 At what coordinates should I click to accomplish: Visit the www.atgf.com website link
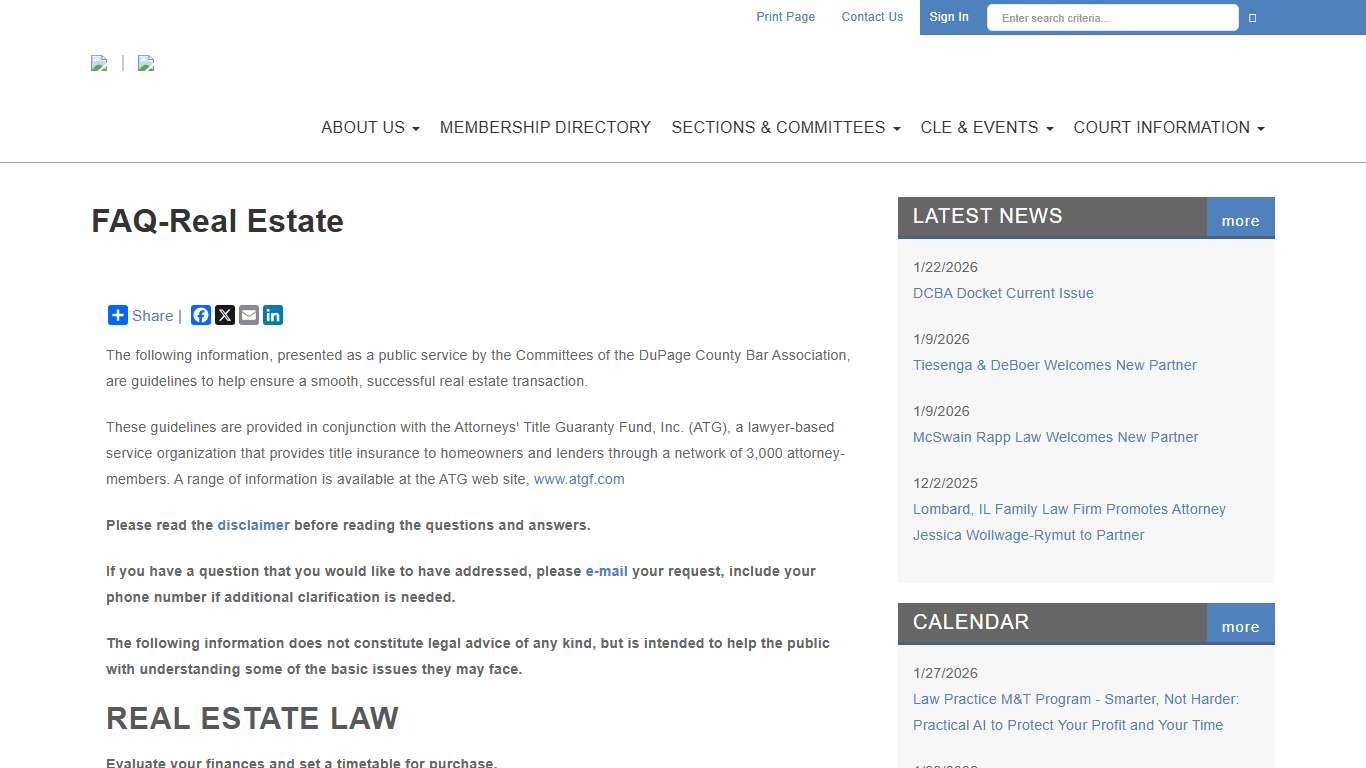pyautogui.click(x=579, y=479)
